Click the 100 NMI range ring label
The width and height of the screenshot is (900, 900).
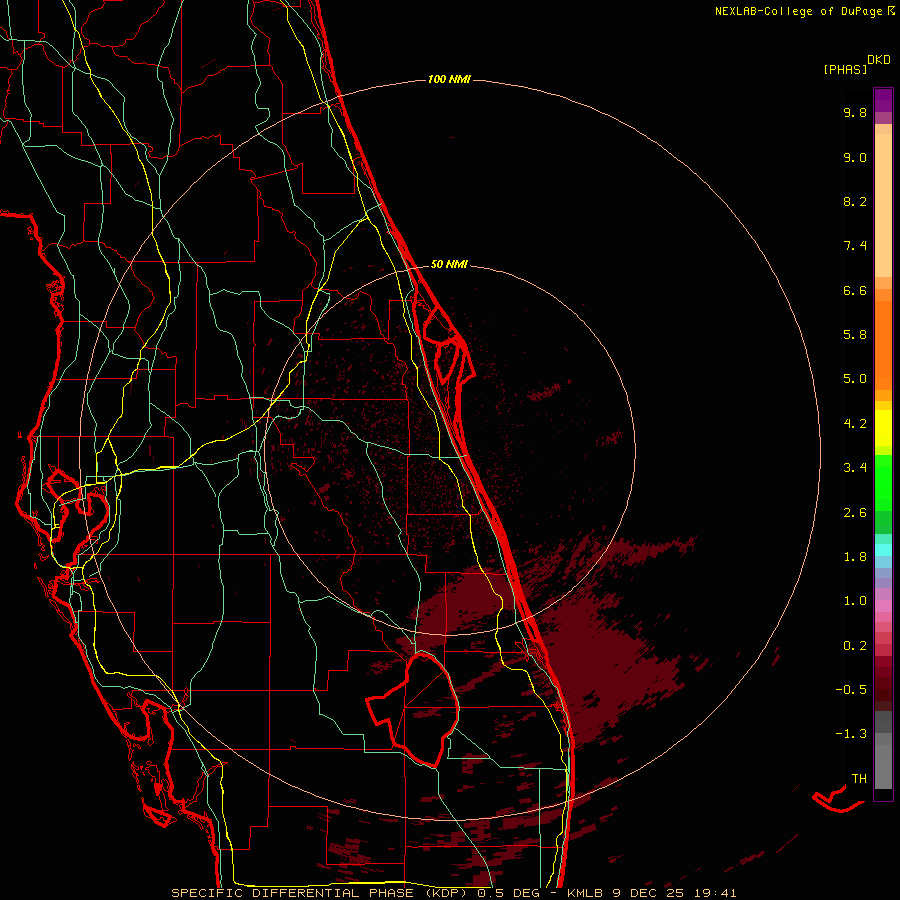click(x=449, y=79)
